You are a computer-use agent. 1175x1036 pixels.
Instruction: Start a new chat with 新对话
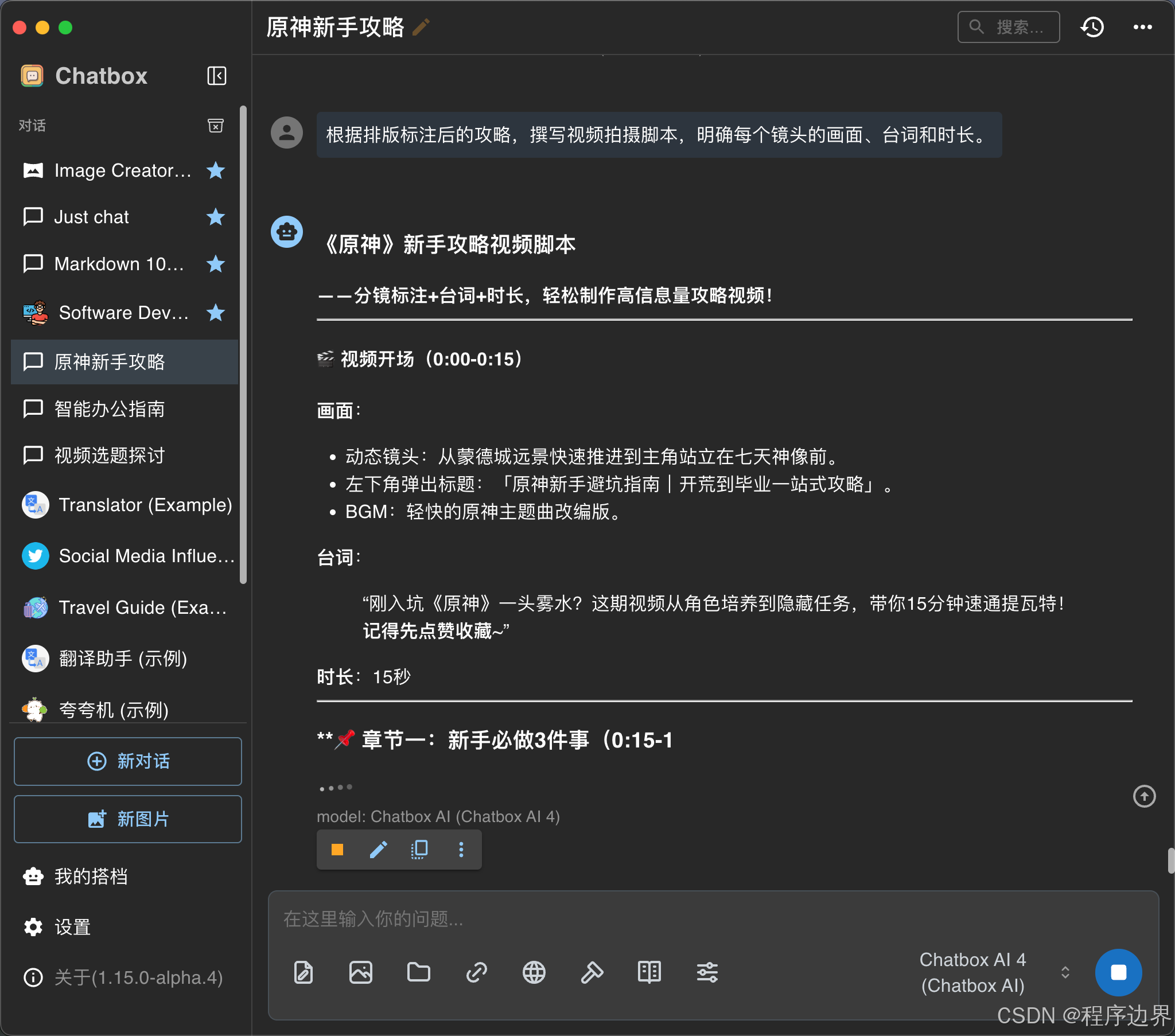(x=127, y=761)
